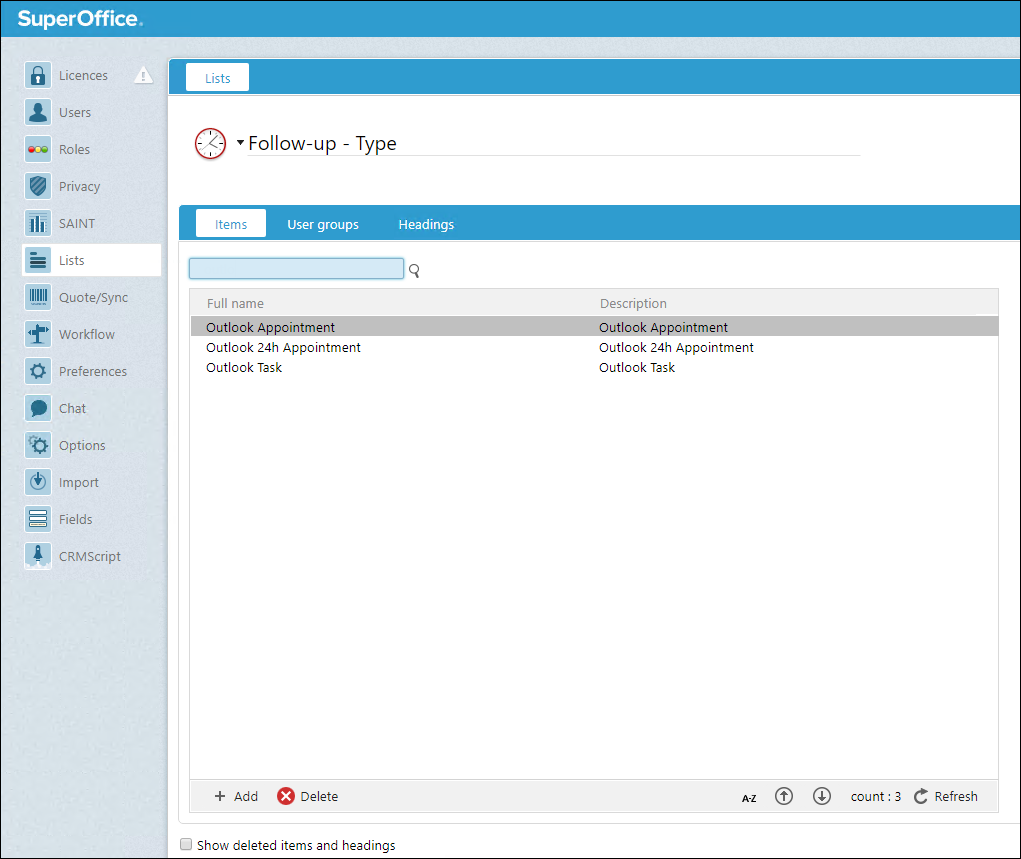Open the CRMScript section
Screen dimensions: 1021x859
(x=89, y=555)
